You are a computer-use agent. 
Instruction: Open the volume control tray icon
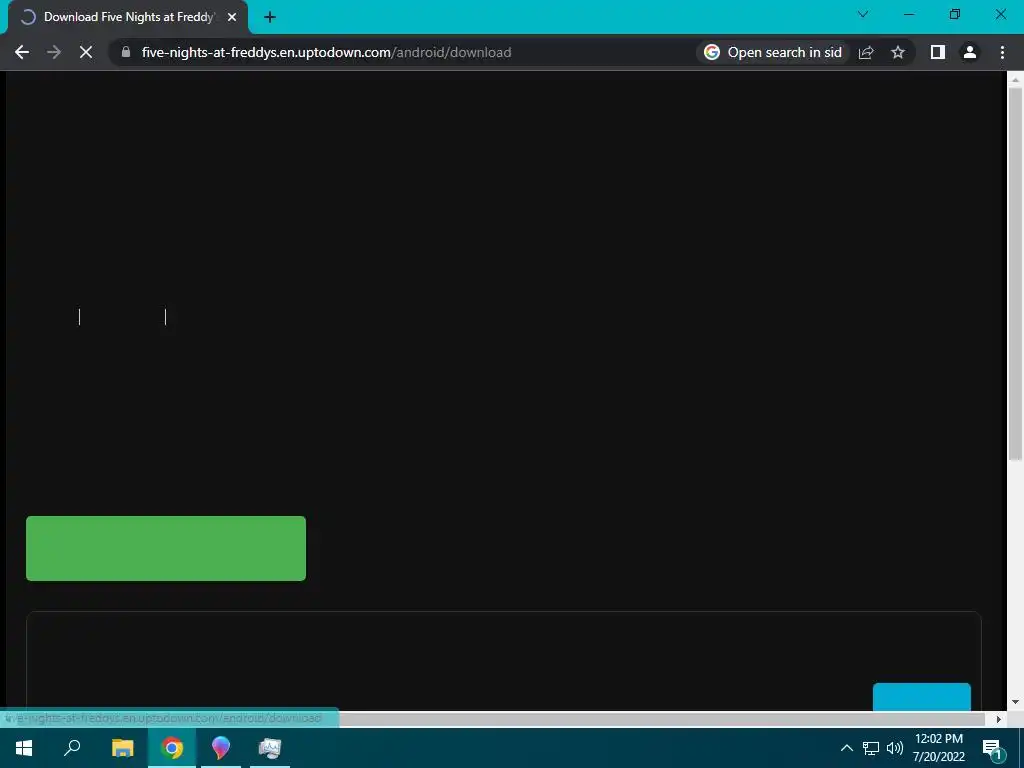[895, 748]
